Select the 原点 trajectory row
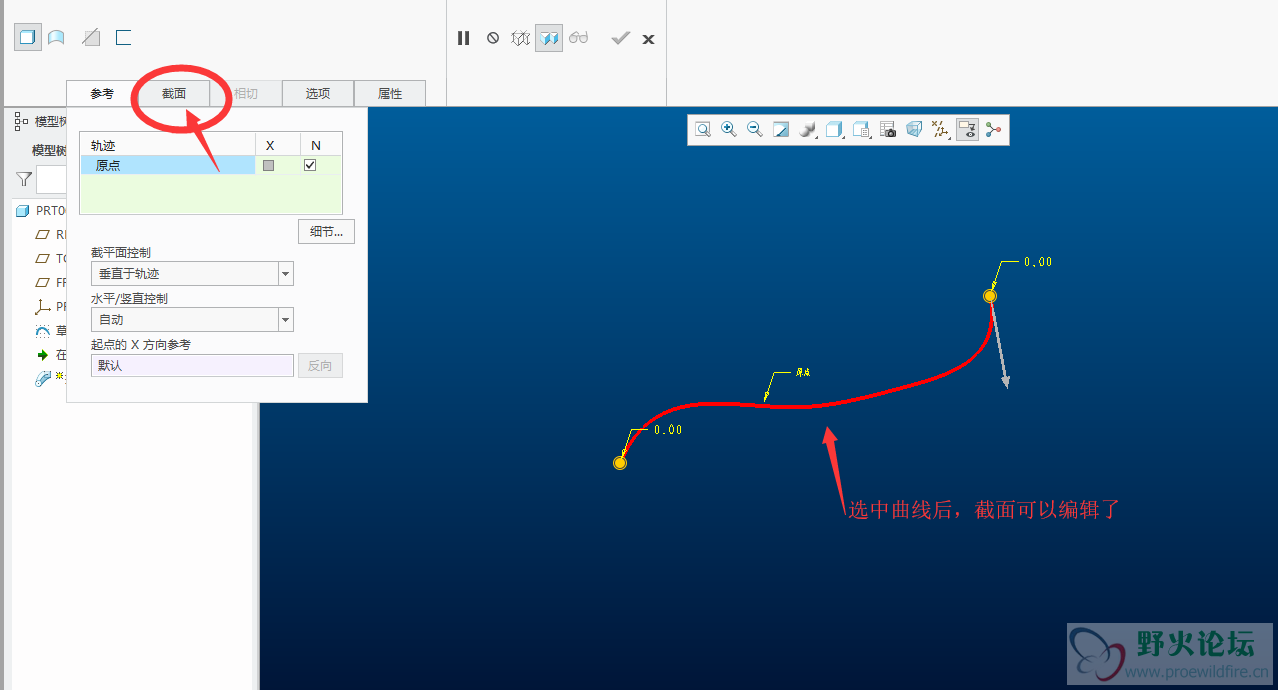Screen dimensions: 1278x690 [x=167, y=165]
